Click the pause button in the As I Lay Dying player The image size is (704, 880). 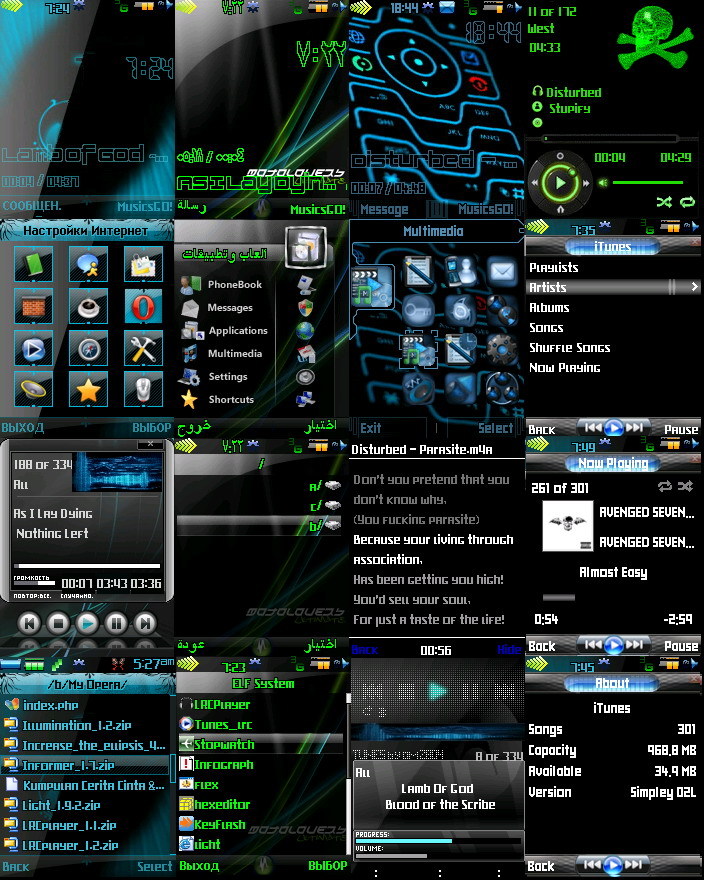tap(116, 623)
